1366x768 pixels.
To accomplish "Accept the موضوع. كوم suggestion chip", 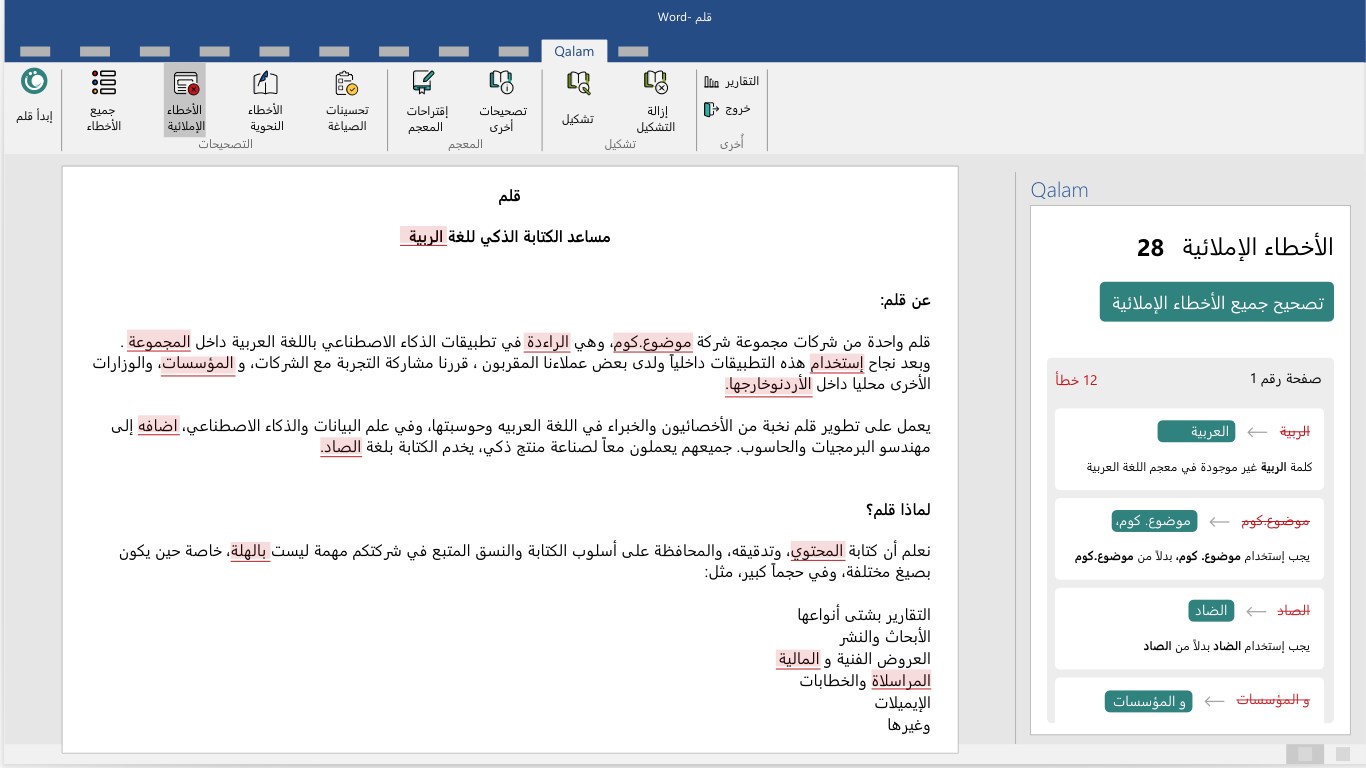I will point(1154,521).
